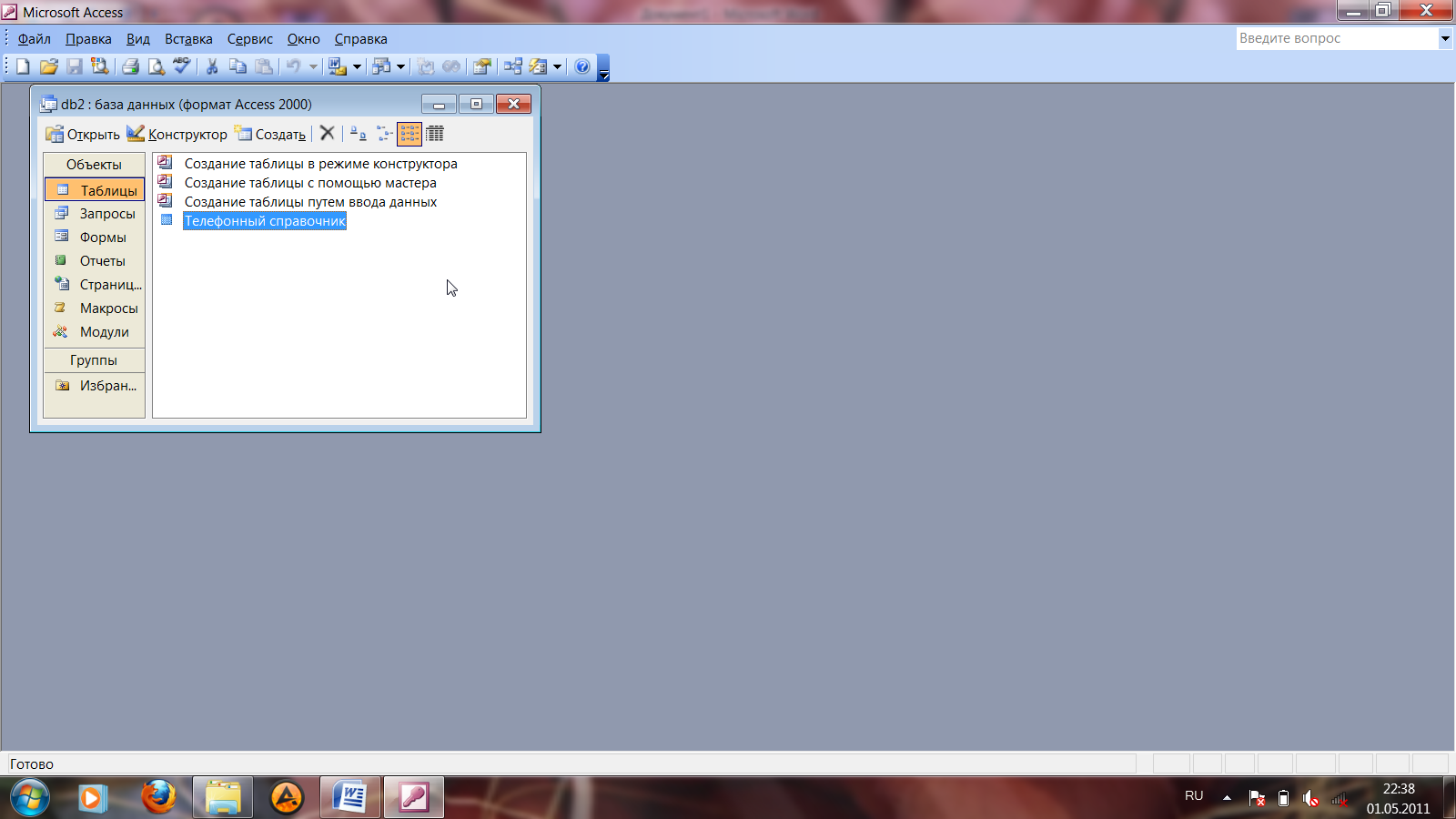Click the Группы group header

[x=94, y=360]
